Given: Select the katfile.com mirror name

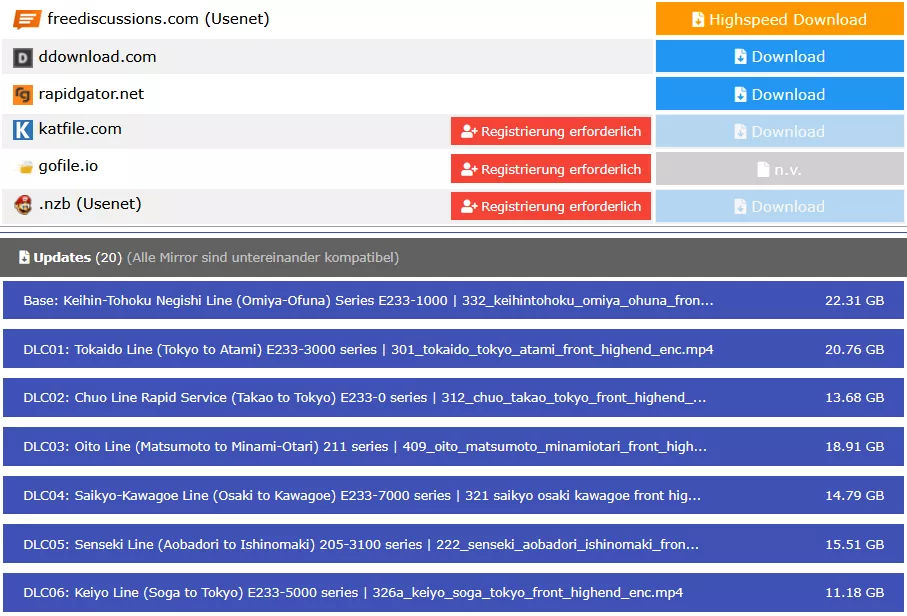Looking at the screenshot, I should (x=80, y=128).
